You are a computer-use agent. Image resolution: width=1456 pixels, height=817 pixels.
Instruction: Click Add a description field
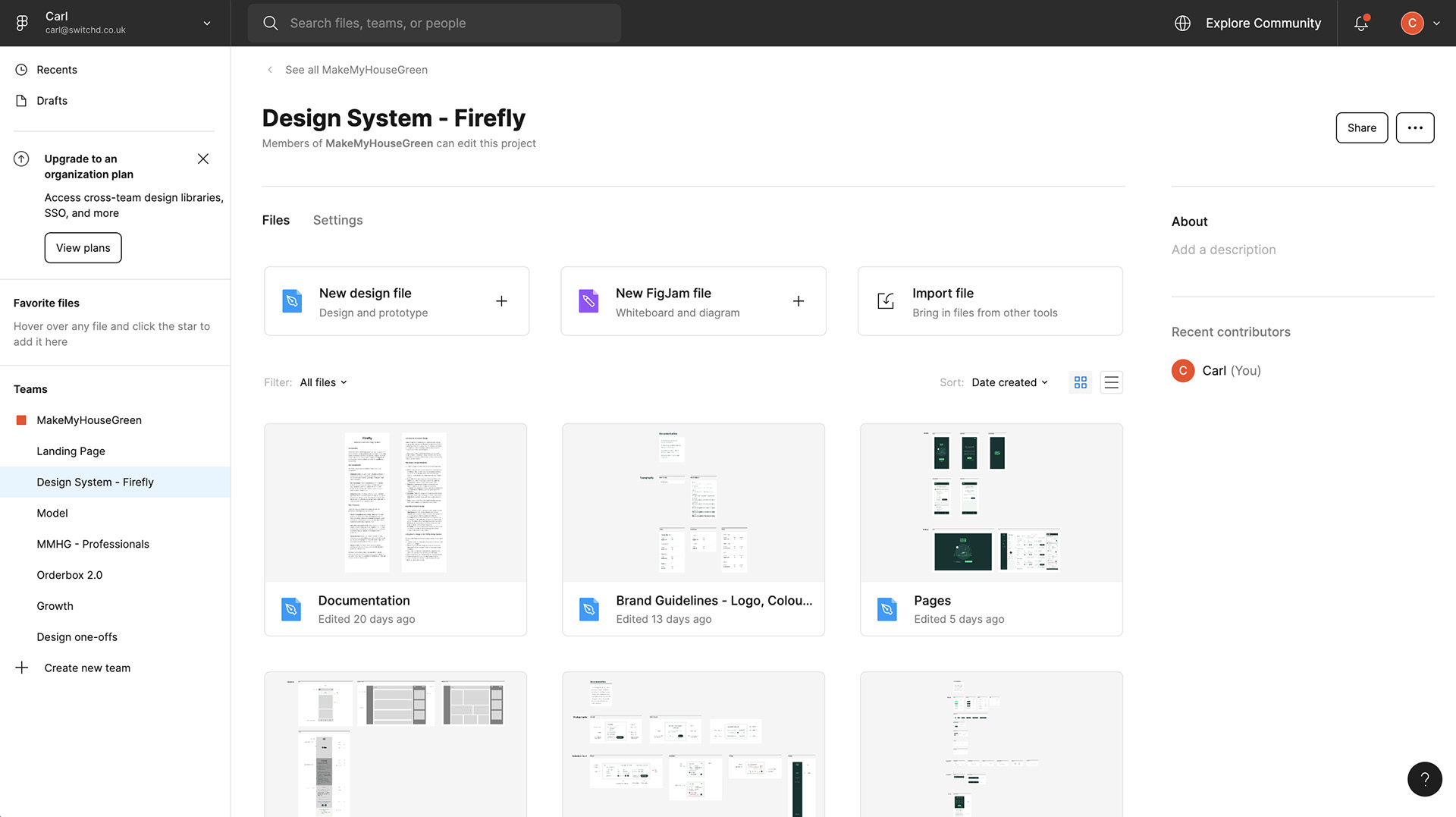1224,250
